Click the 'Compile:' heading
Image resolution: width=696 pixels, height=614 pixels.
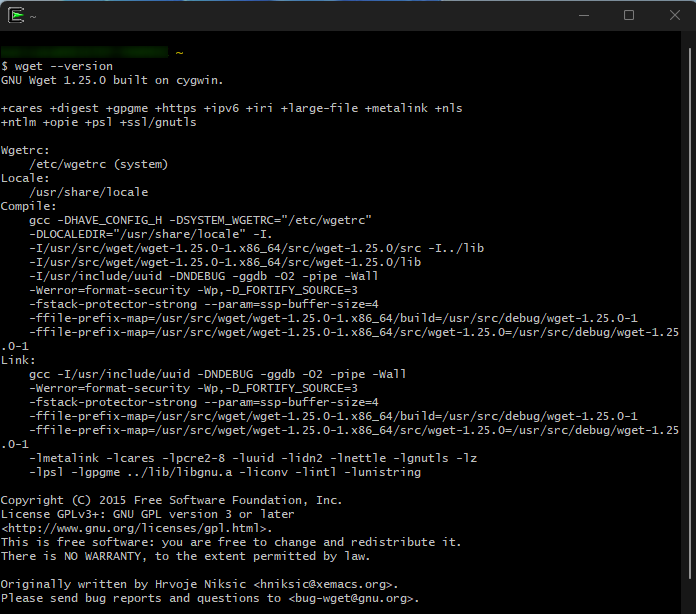(28, 206)
